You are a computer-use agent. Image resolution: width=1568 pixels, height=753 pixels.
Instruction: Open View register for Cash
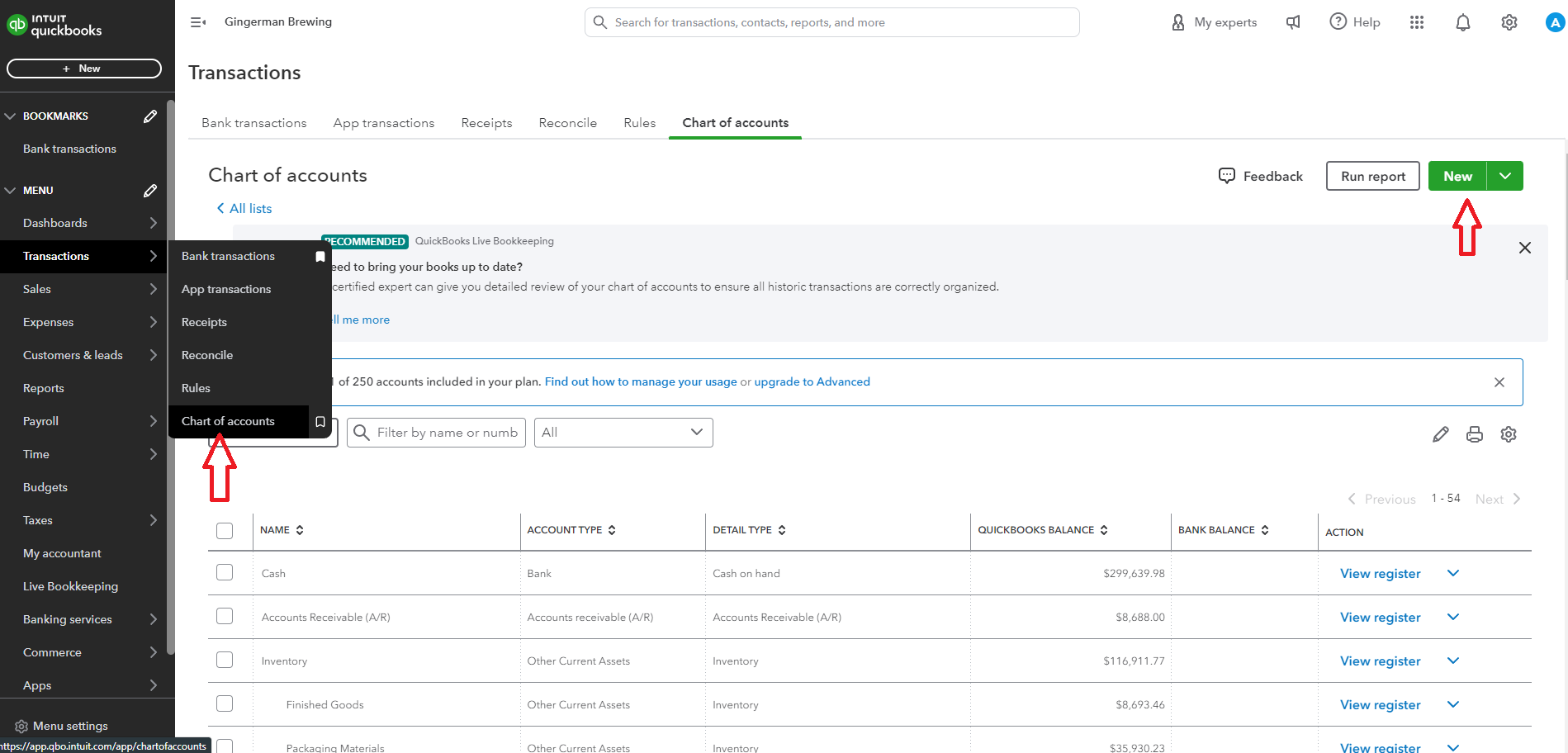click(x=1381, y=573)
